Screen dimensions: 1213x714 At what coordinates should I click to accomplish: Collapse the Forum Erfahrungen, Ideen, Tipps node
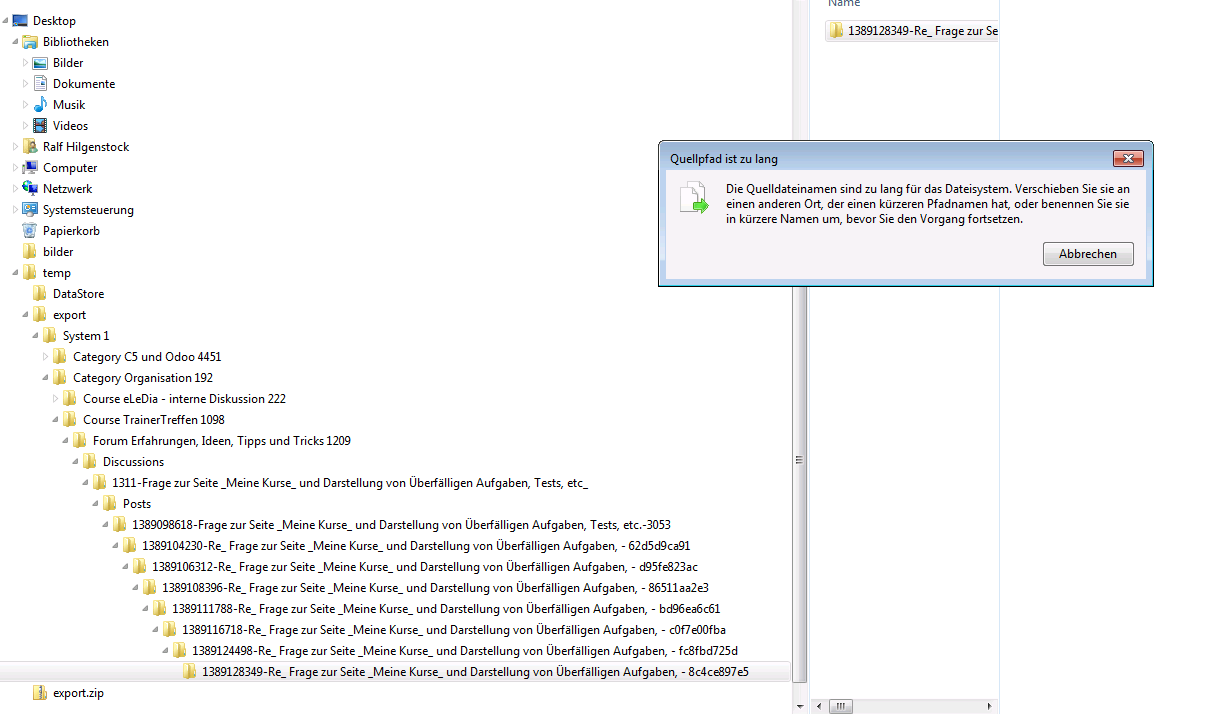tap(66, 441)
